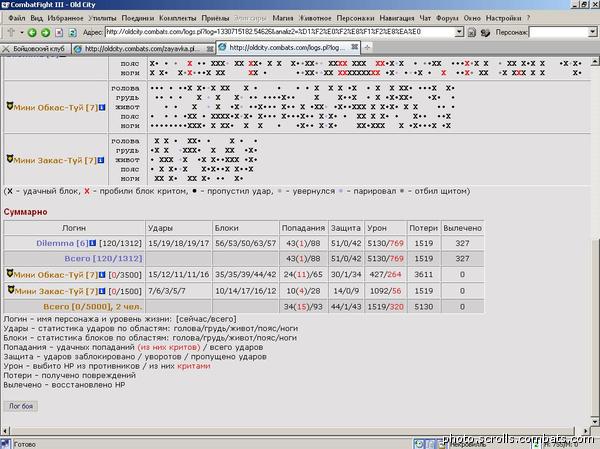Expand the address bar history dropdown
The height and width of the screenshot is (449, 600).
pyautogui.click(x=460, y=32)
